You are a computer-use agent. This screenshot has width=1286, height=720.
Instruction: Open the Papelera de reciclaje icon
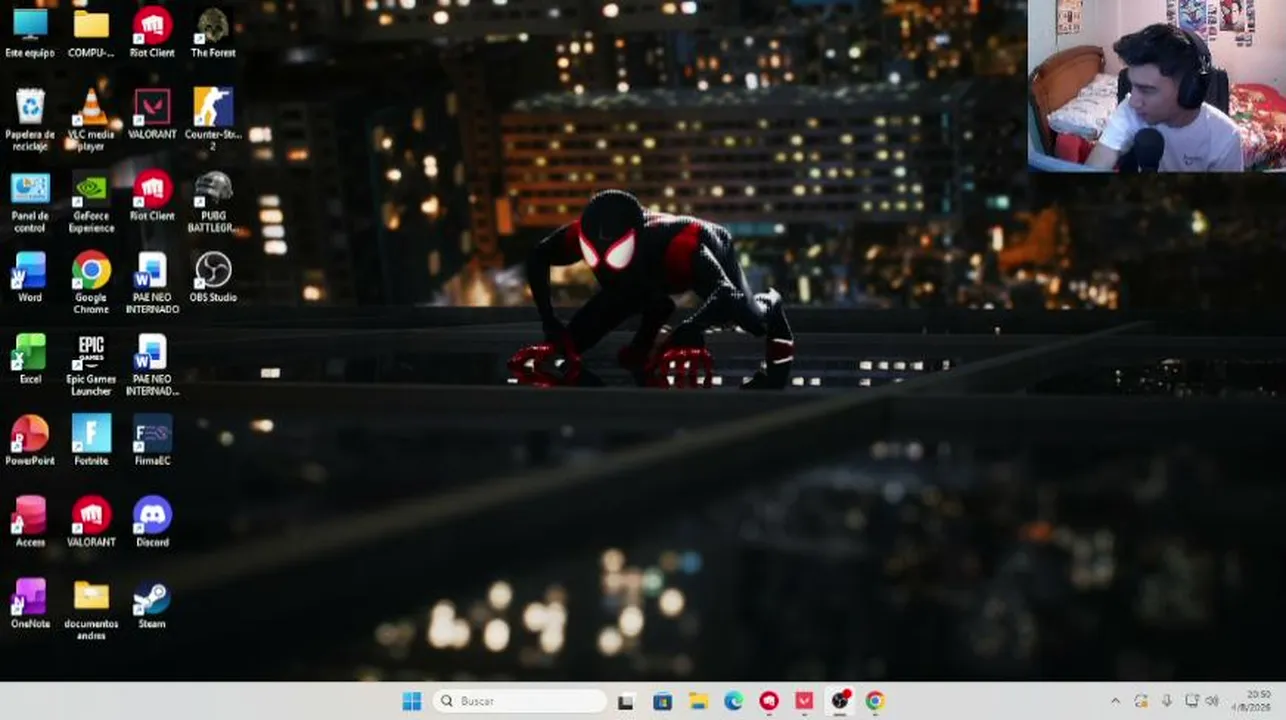(30, 119)
